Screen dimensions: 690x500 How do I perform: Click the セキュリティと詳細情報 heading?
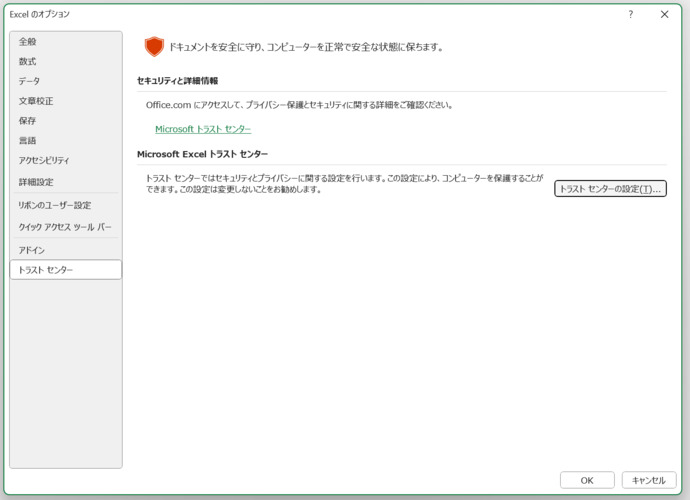point(177,81)
